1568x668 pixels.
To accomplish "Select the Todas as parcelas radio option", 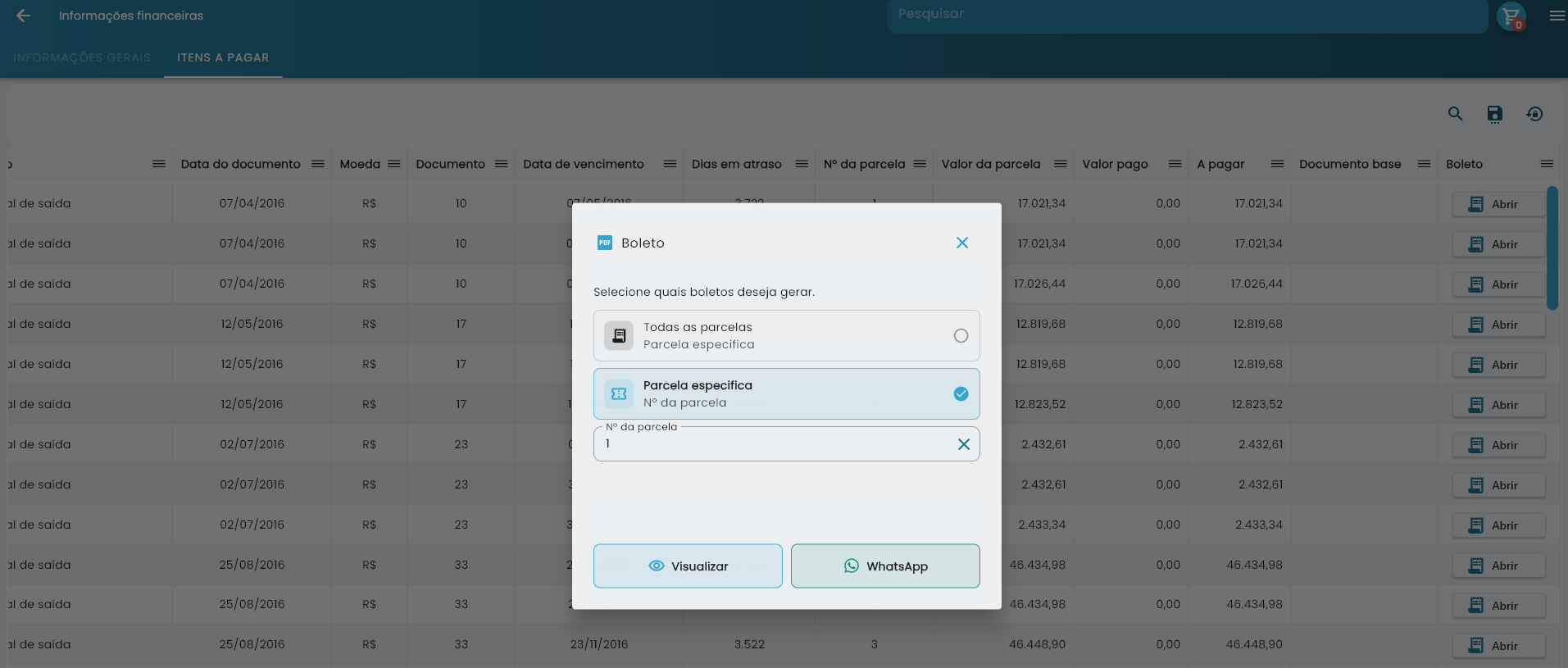I will [x=961, y=335].
